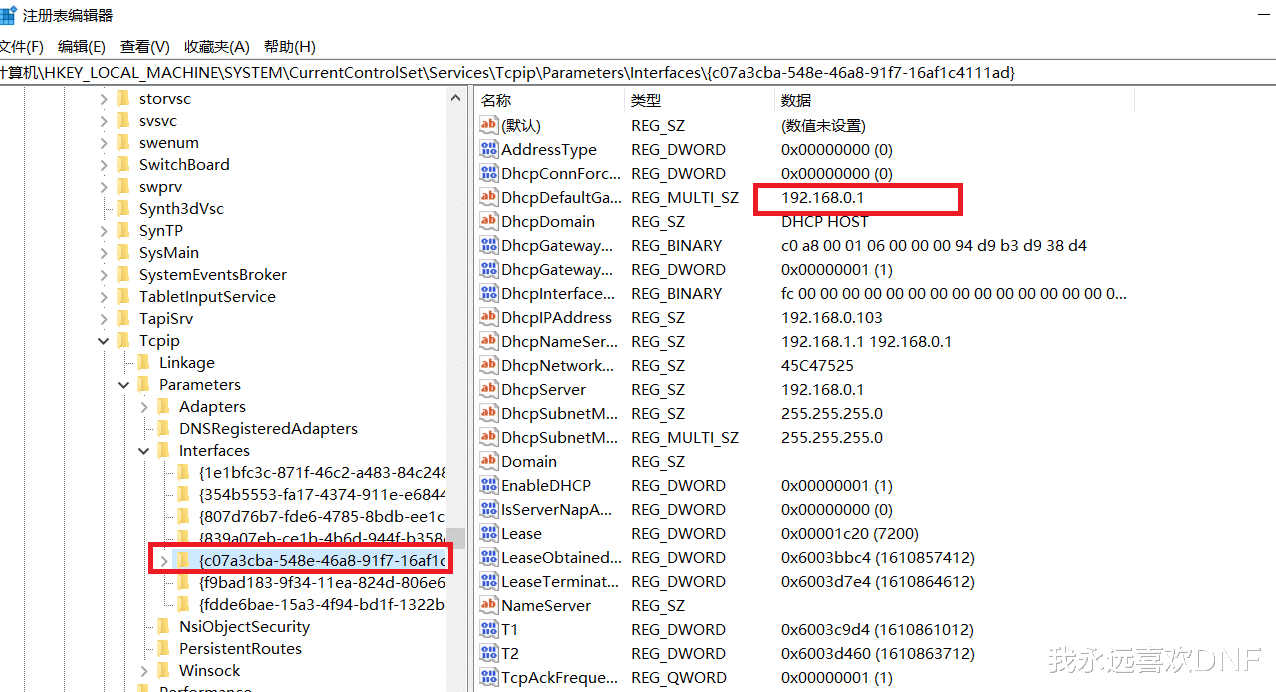Click the EnableDHCP DWORD icon
Viewport: 1276px width, 692px height.
click(488, 485)
